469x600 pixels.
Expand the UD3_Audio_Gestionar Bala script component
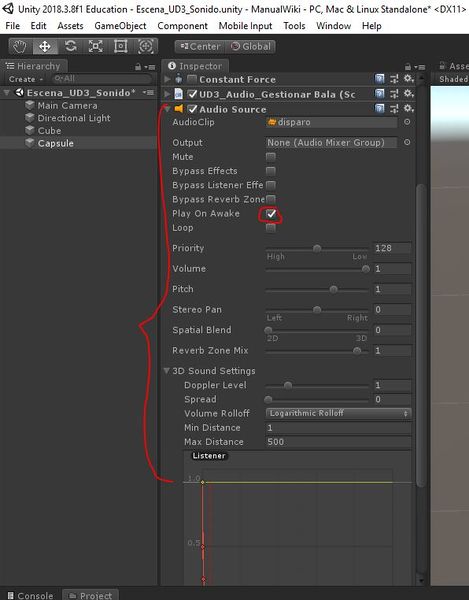point(167,94)
